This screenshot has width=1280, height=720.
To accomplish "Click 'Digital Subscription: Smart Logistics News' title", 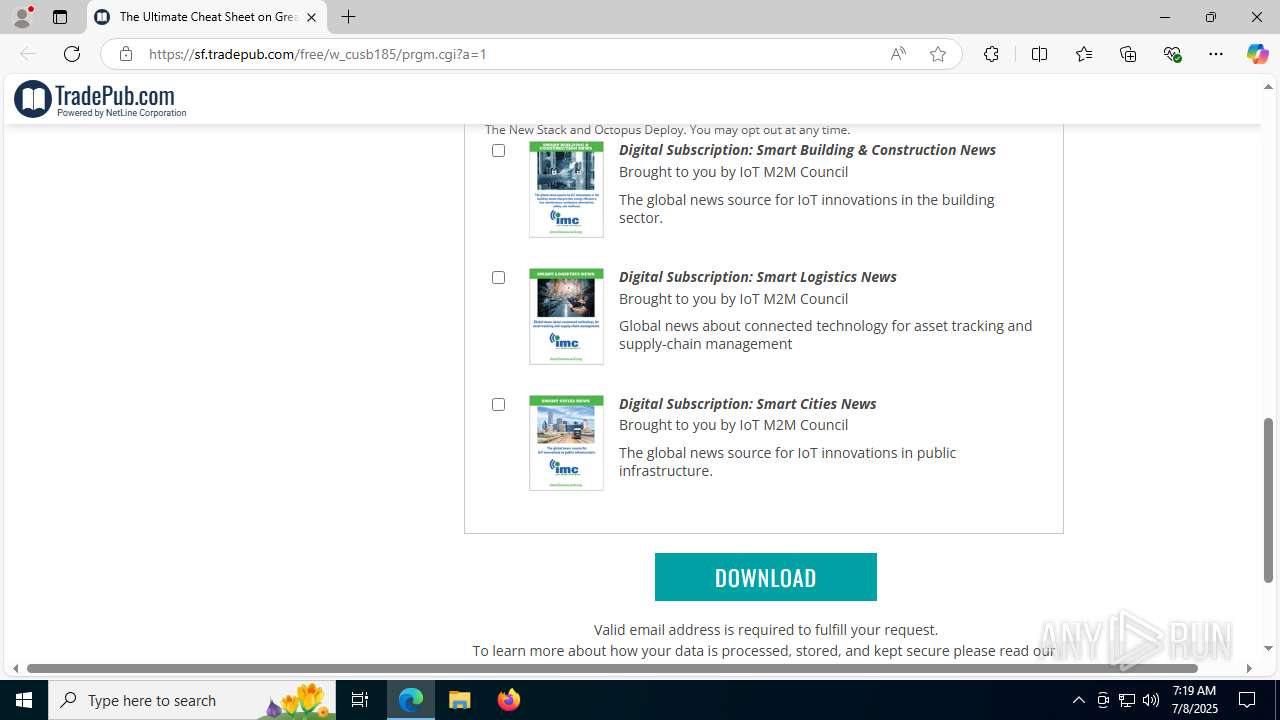I will pyautogui.click(x=757, y=277).
